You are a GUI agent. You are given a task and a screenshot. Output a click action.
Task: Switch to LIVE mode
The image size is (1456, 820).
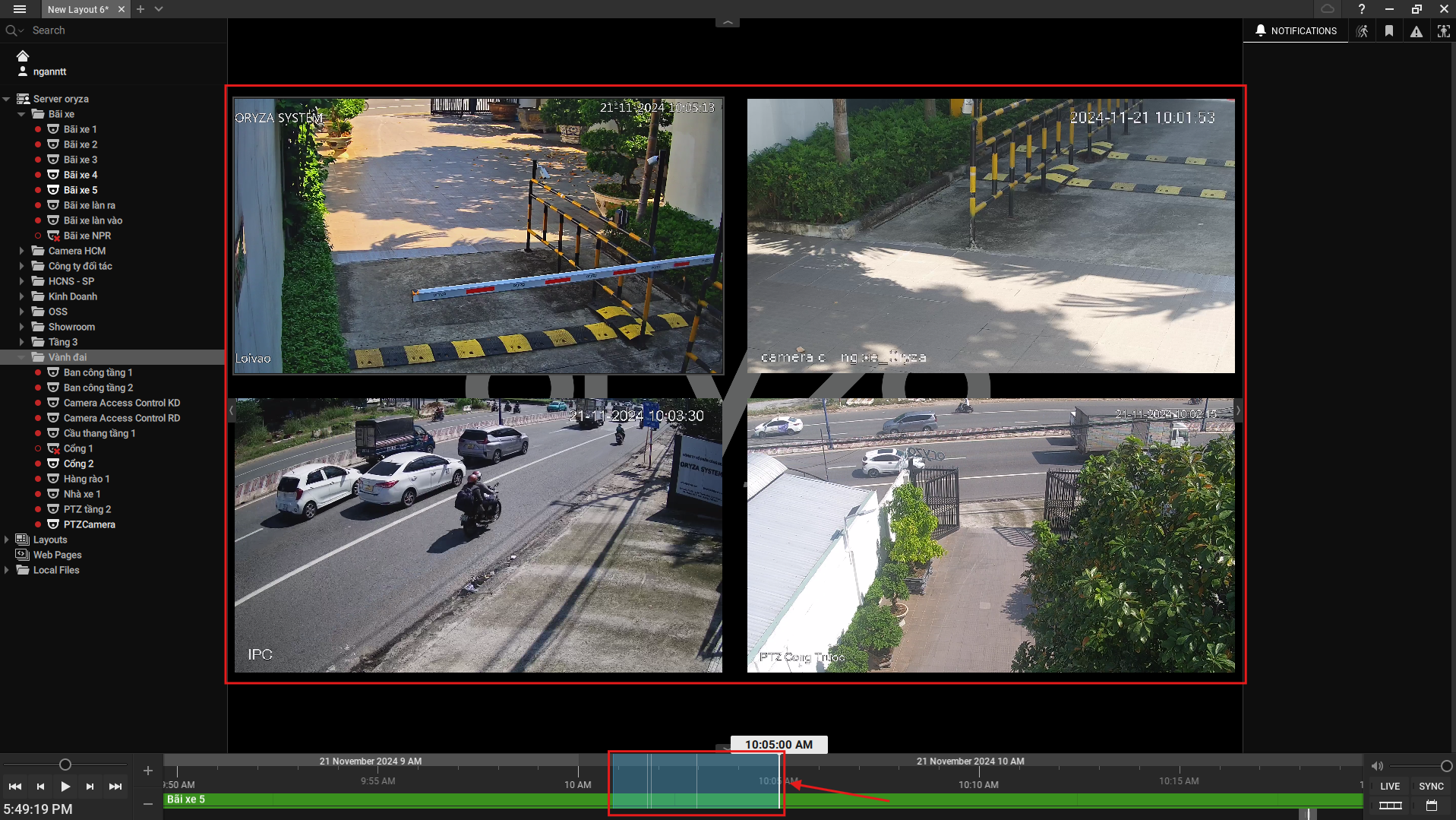coord(1390,787)
